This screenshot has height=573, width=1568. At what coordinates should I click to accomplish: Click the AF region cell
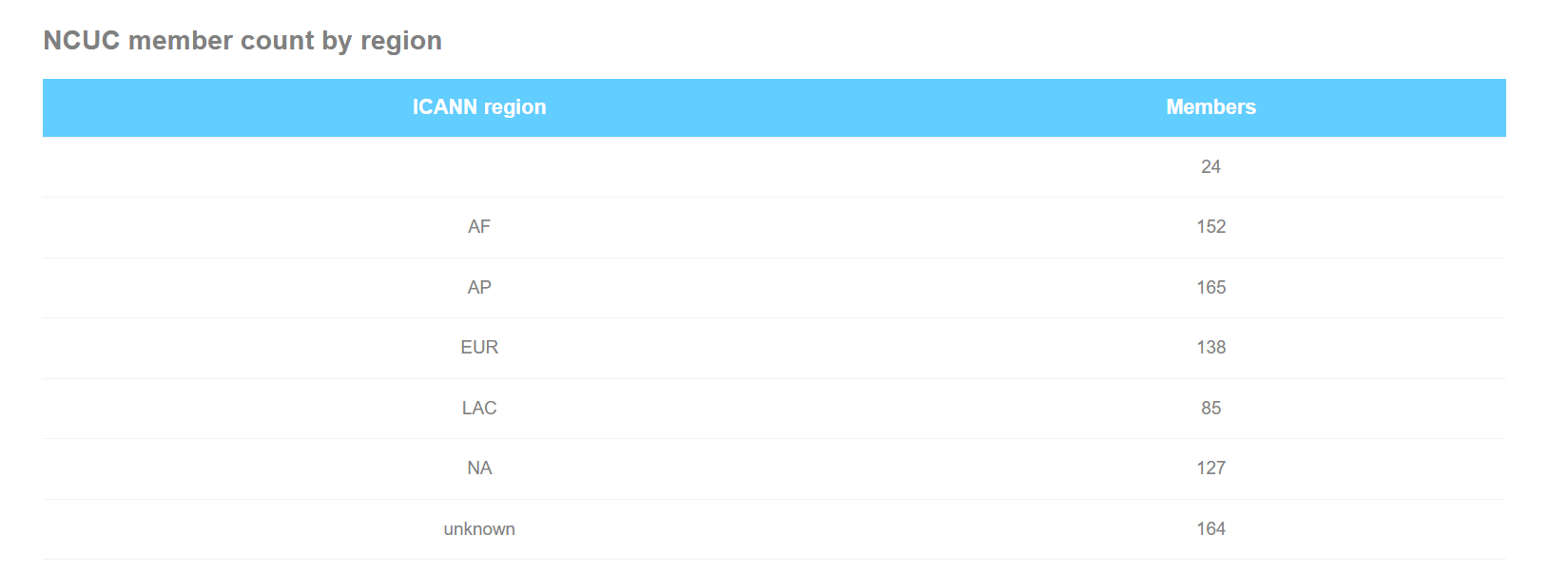[479, 227]
